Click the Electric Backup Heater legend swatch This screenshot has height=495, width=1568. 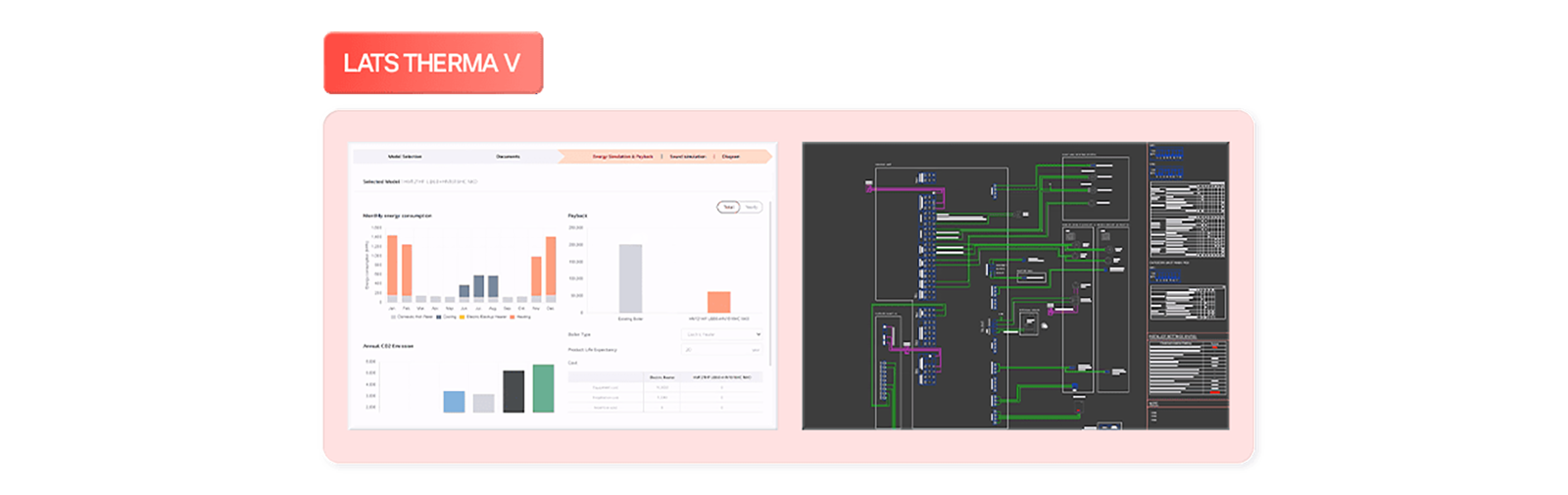click(x=462, y=317)
